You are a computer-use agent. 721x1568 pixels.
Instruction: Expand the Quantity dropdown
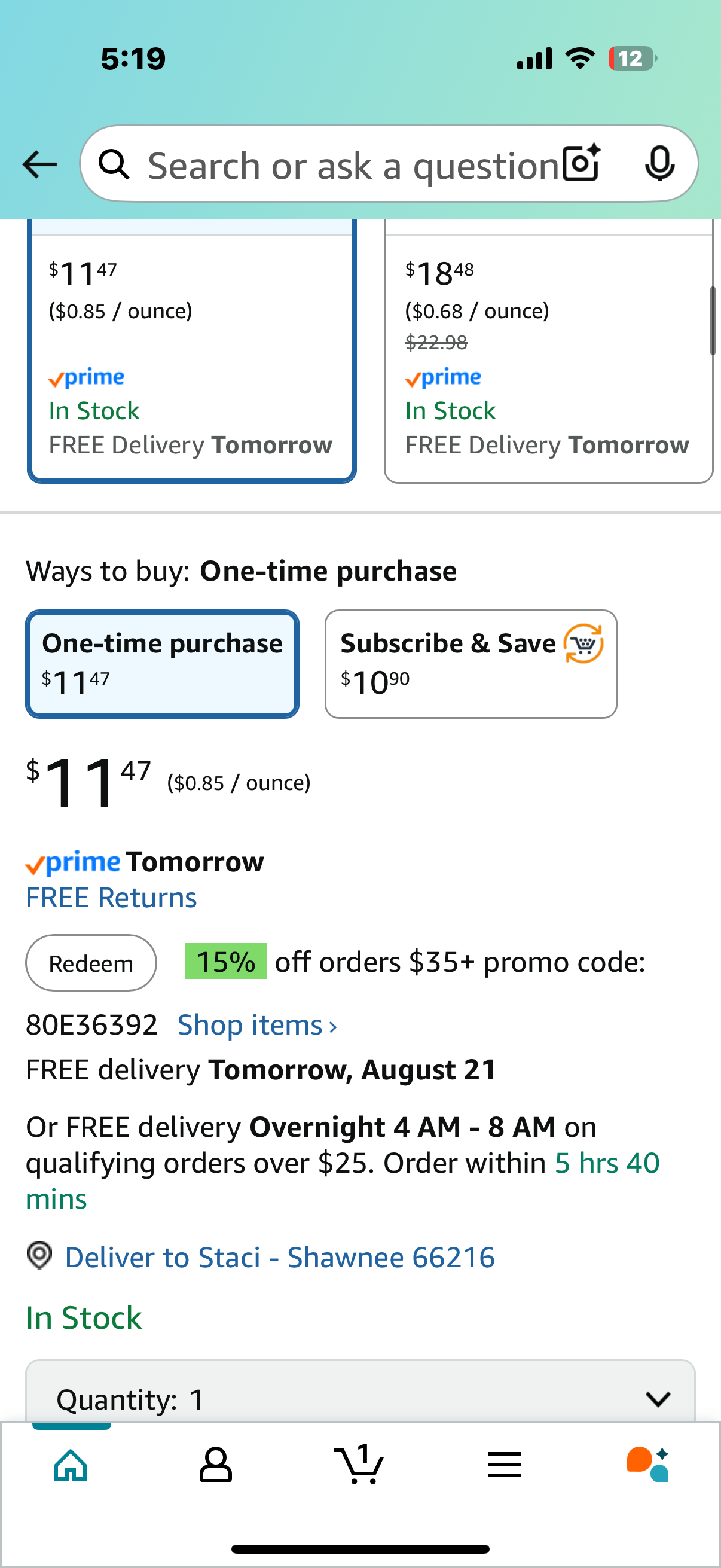(x=360, y=1393)
